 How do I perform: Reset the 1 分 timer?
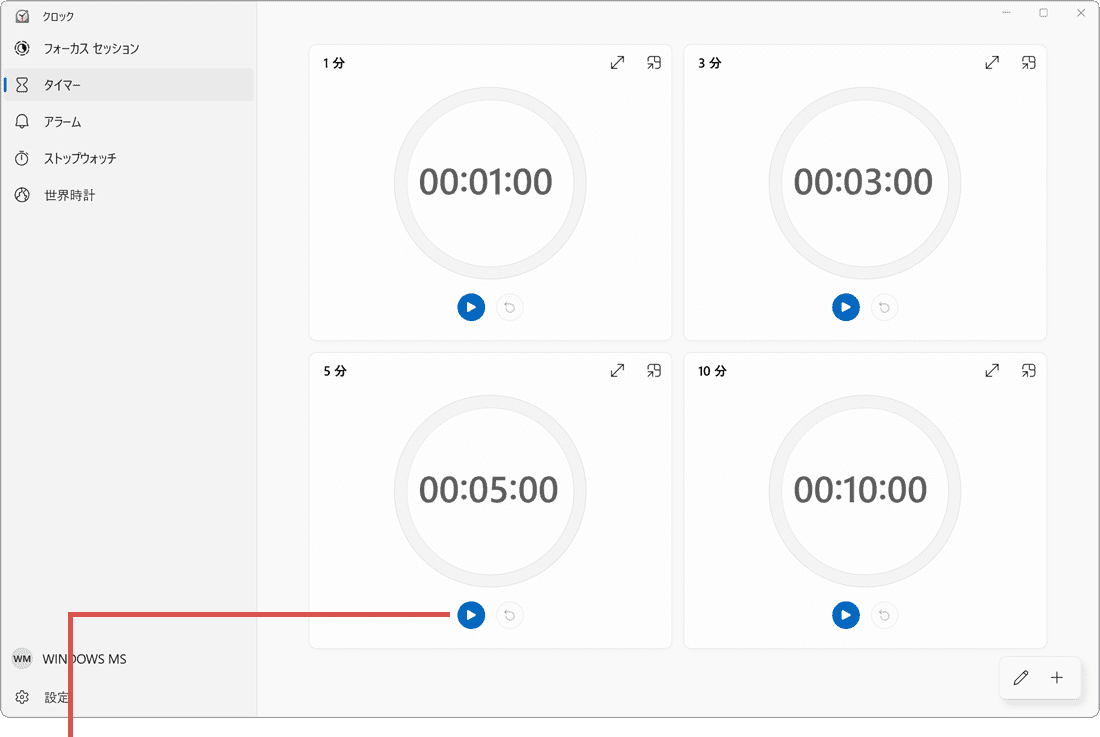(x=510, y=307)
